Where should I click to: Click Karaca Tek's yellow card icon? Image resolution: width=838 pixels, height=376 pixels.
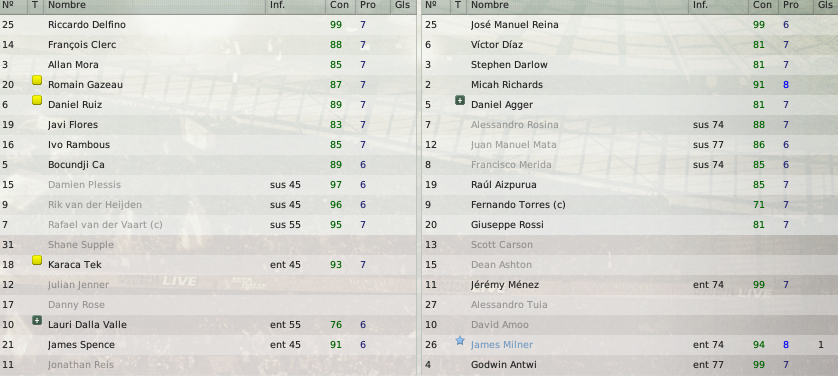point(36,260)
